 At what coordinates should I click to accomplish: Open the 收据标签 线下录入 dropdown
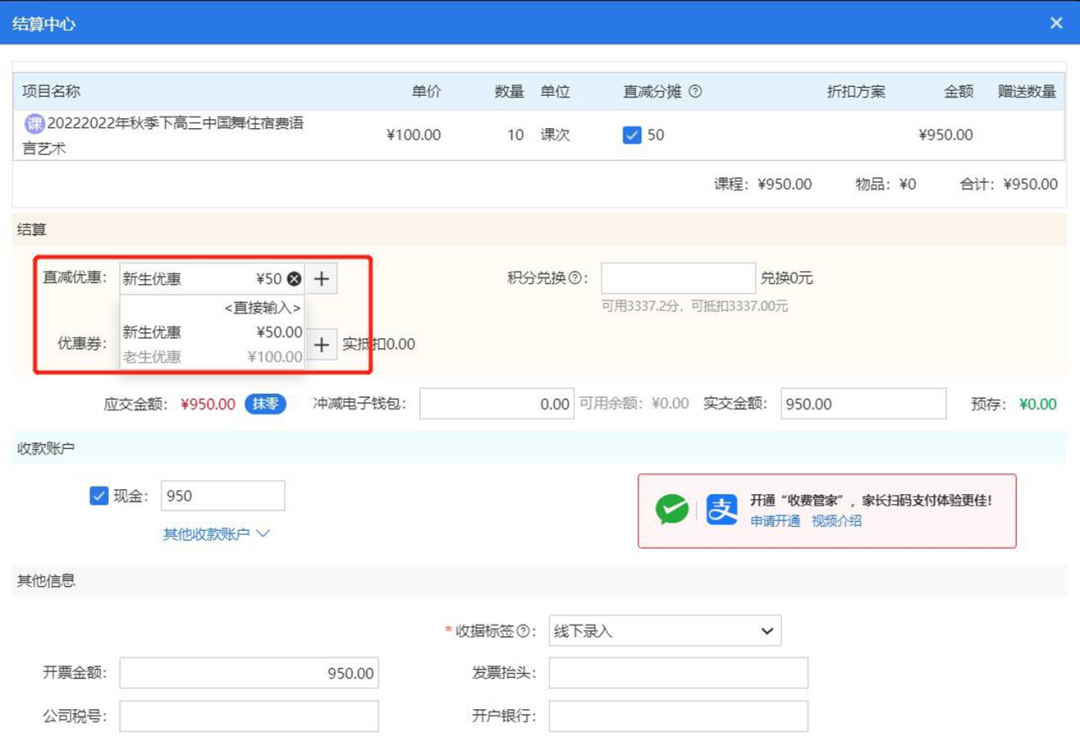pos(665,631)
